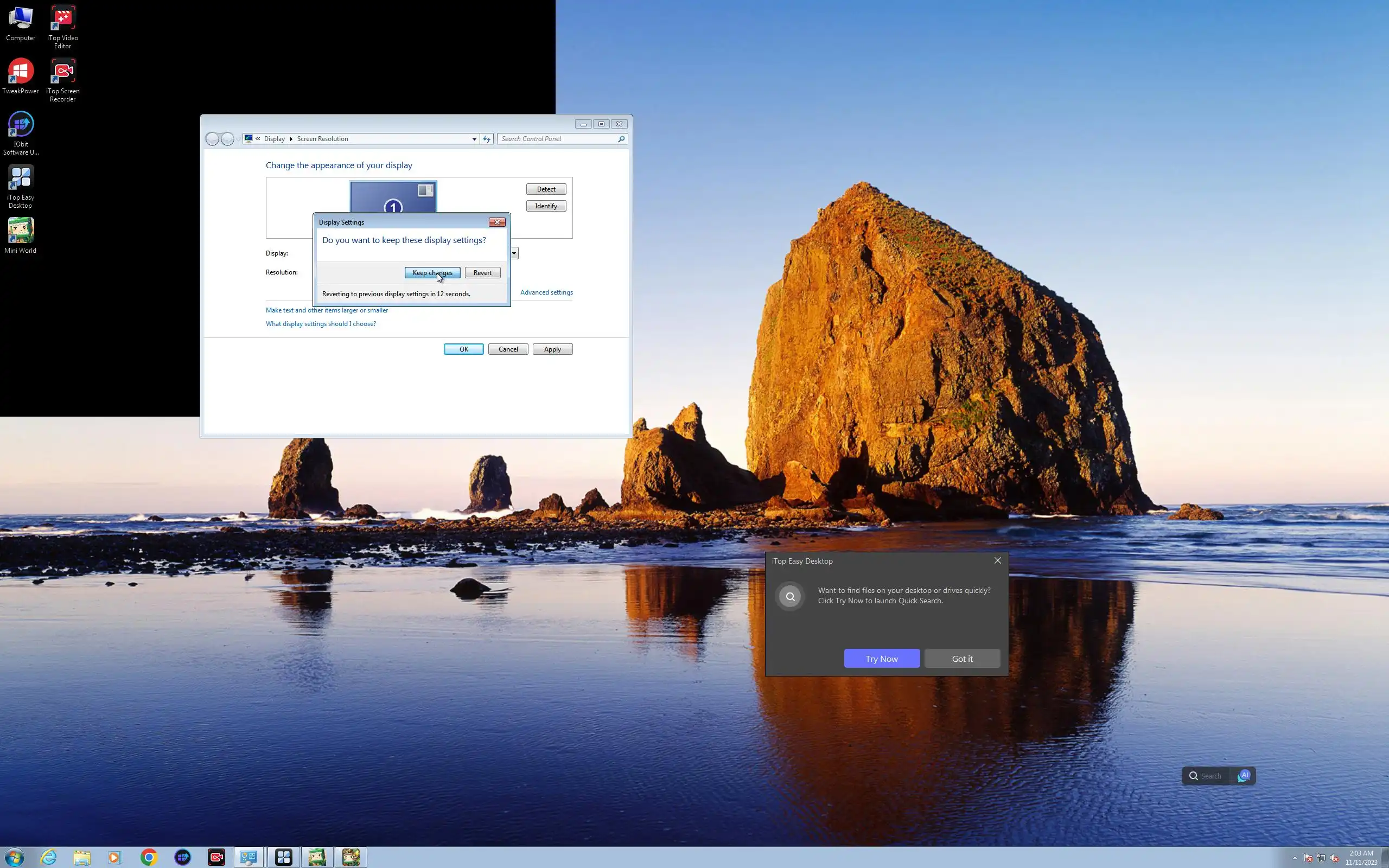Open Internet Explorer from taskbar
The width and height of the screenshot is (1389, 868).
(49, 857)
